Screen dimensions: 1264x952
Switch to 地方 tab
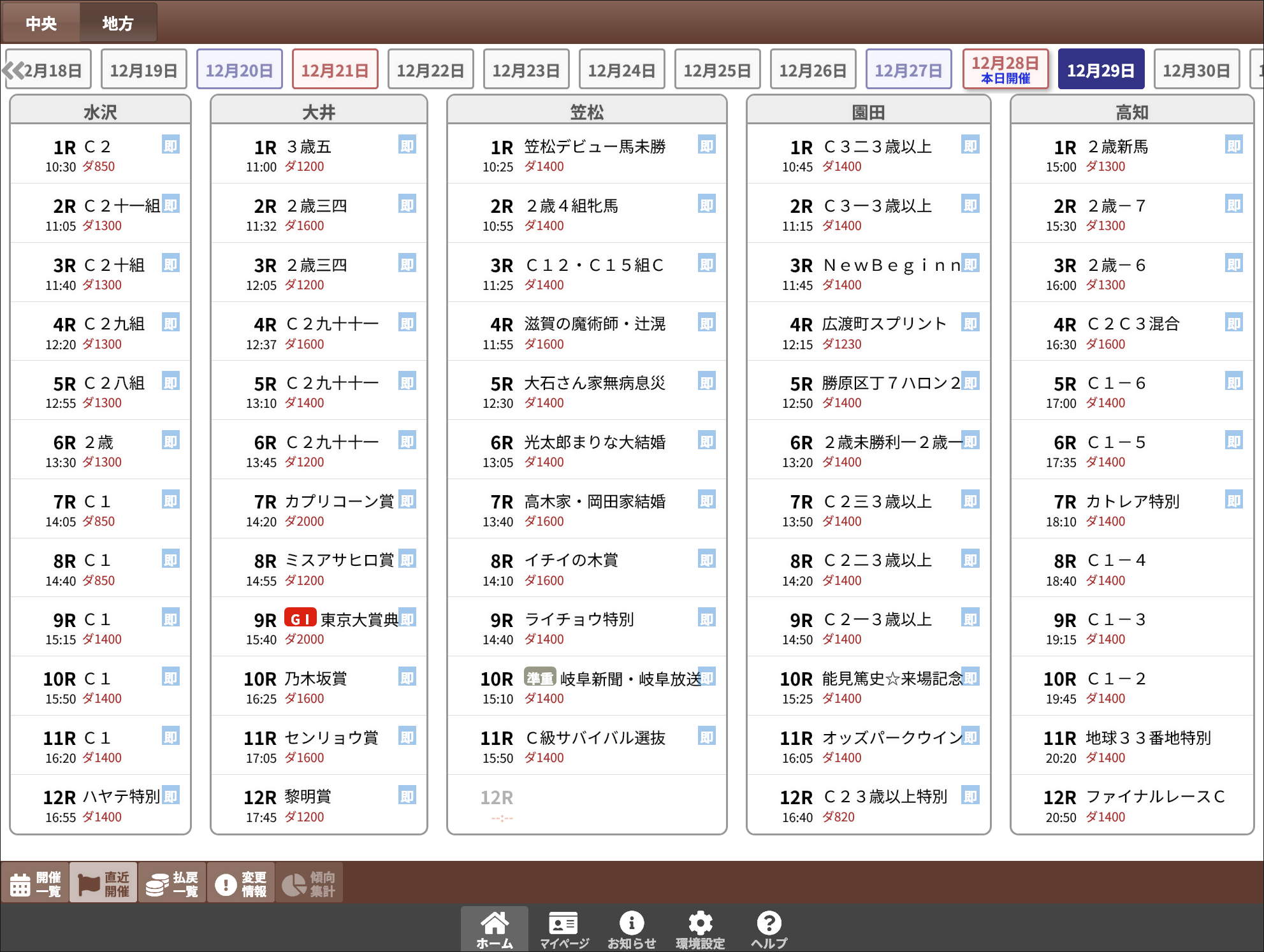118,24
